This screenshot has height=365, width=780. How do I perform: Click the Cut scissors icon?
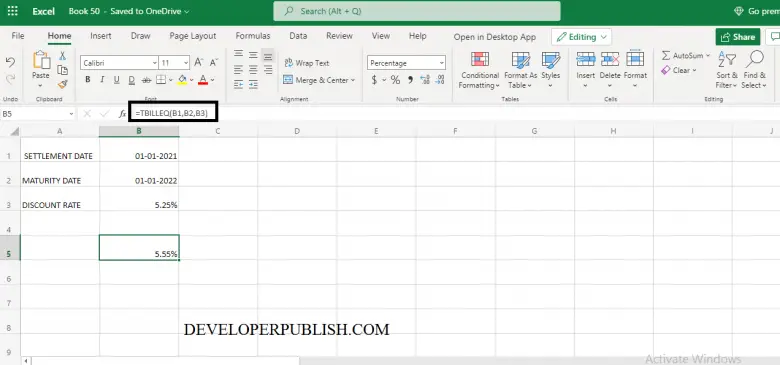click(x=63, y=56)
